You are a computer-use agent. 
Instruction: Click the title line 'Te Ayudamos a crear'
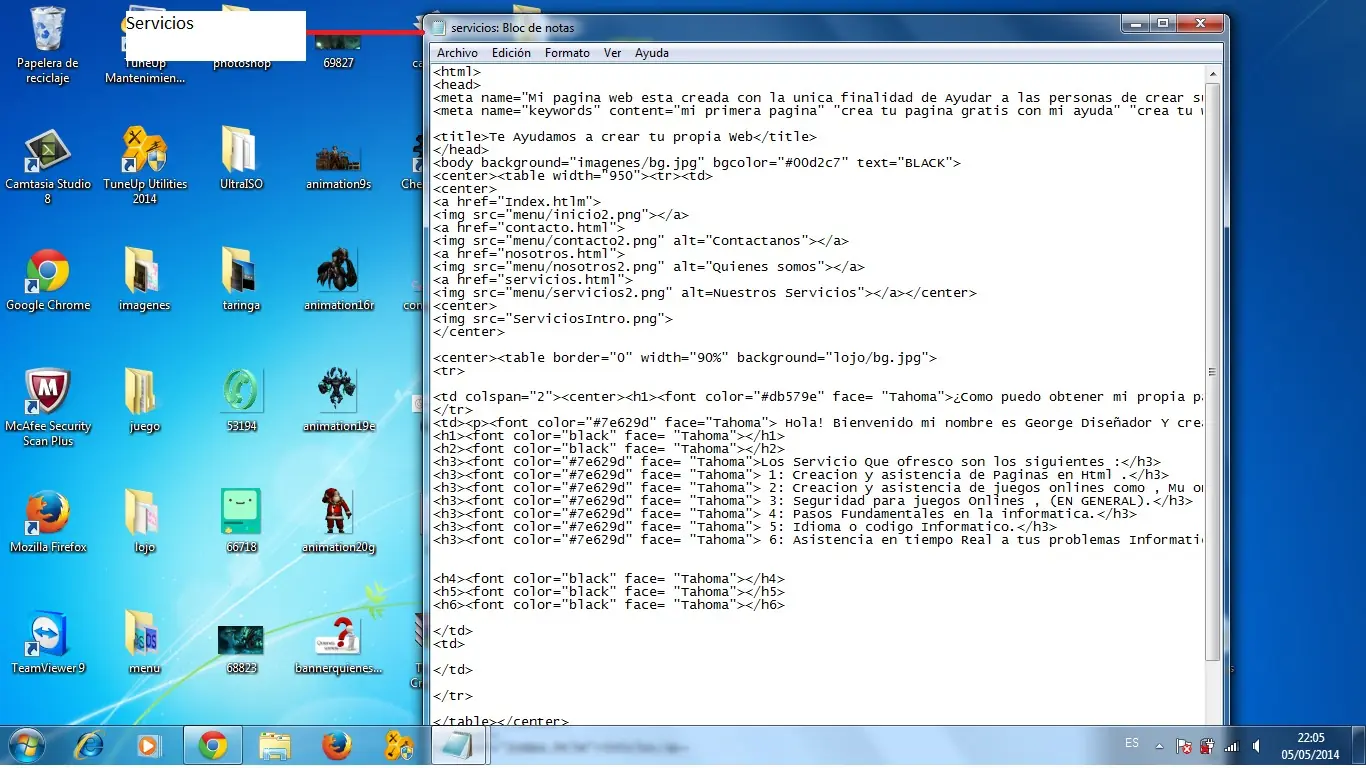tap(625, 137)
